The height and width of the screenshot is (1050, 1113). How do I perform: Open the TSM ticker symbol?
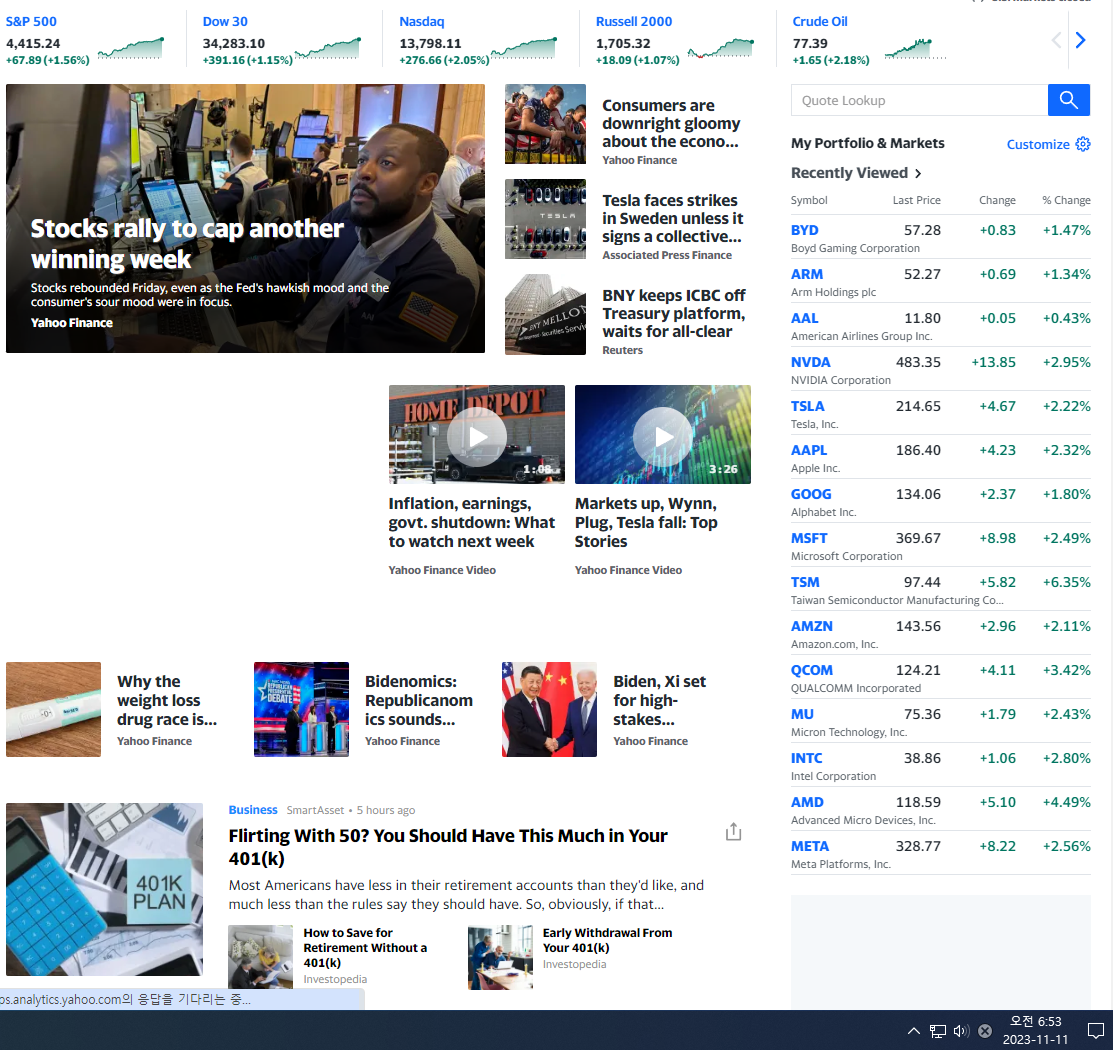[805, 582]
